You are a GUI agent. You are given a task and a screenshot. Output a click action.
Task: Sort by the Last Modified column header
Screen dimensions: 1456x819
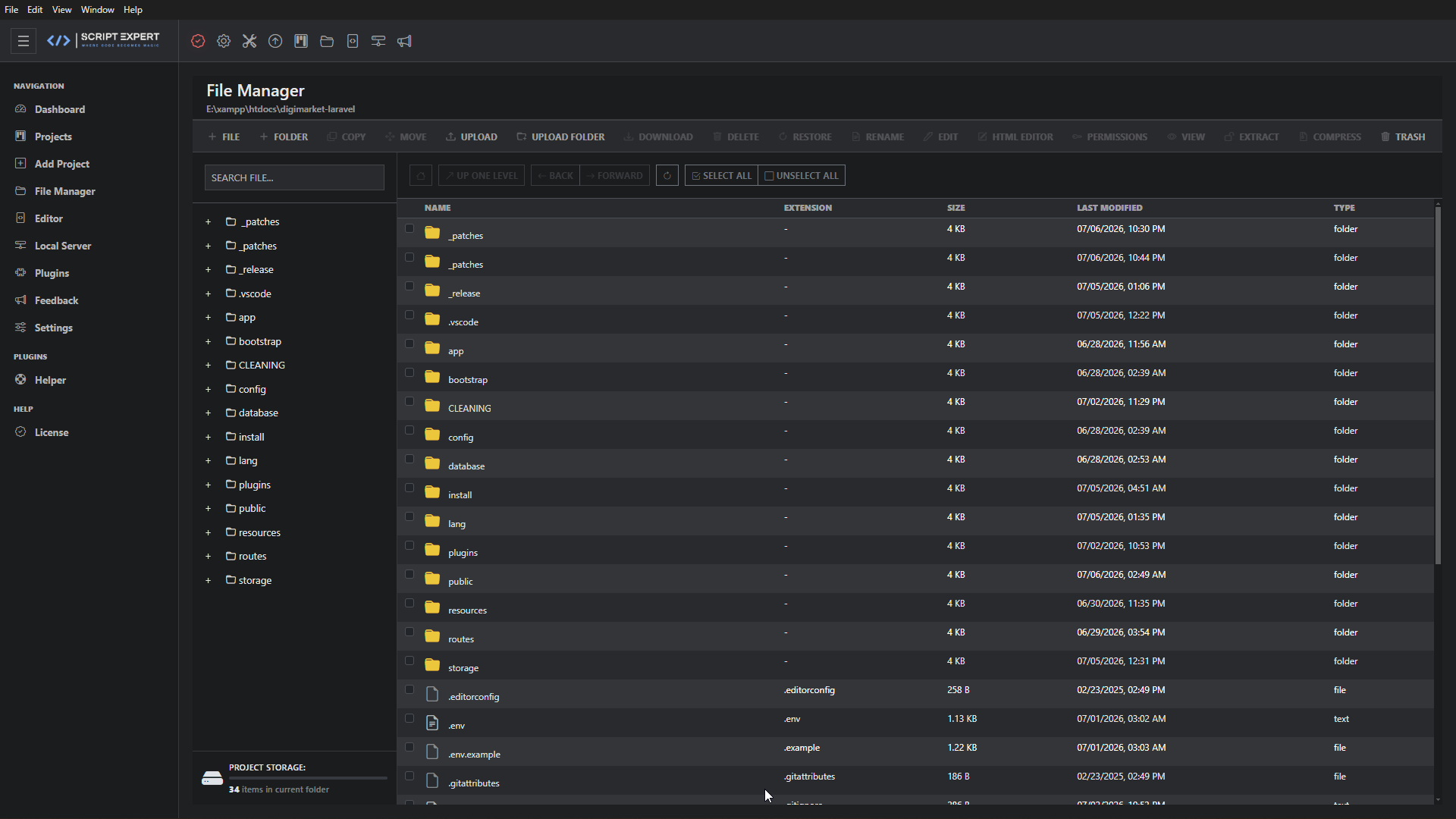tap(1109, 208)
